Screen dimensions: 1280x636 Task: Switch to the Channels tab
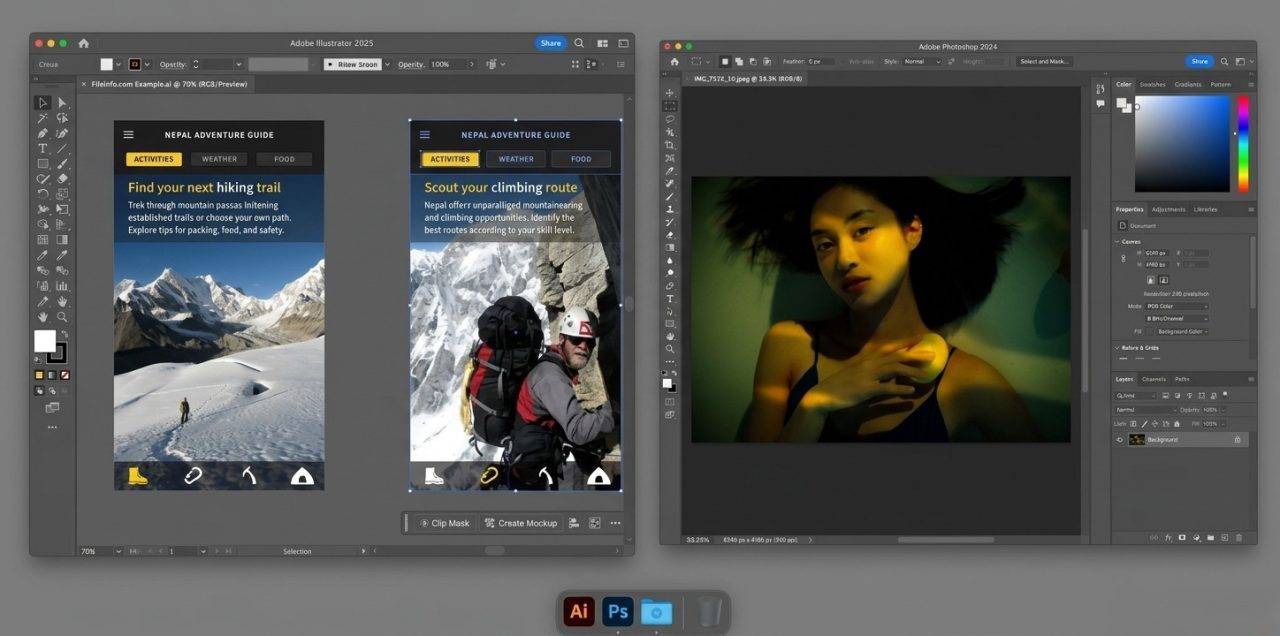[x=1154, y=379]
